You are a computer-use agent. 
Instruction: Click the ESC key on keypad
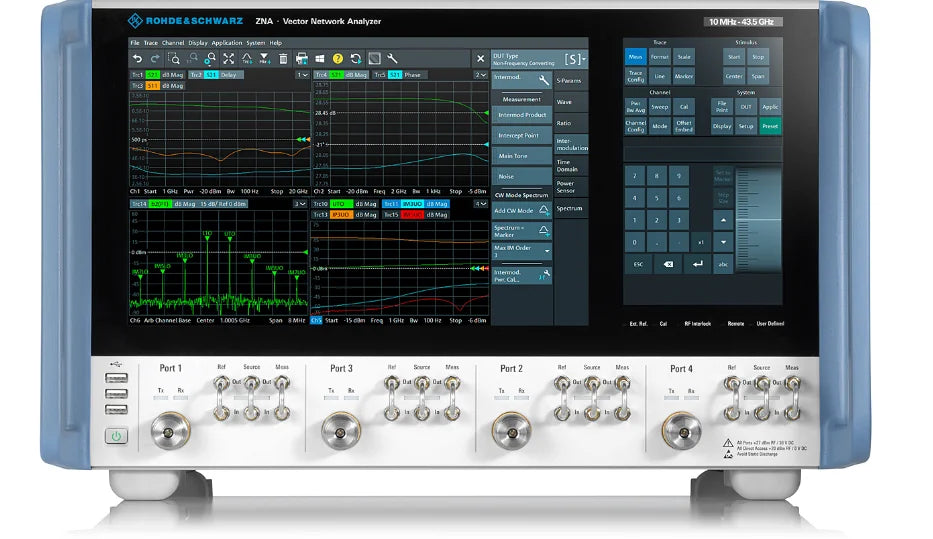coord(638,264)
